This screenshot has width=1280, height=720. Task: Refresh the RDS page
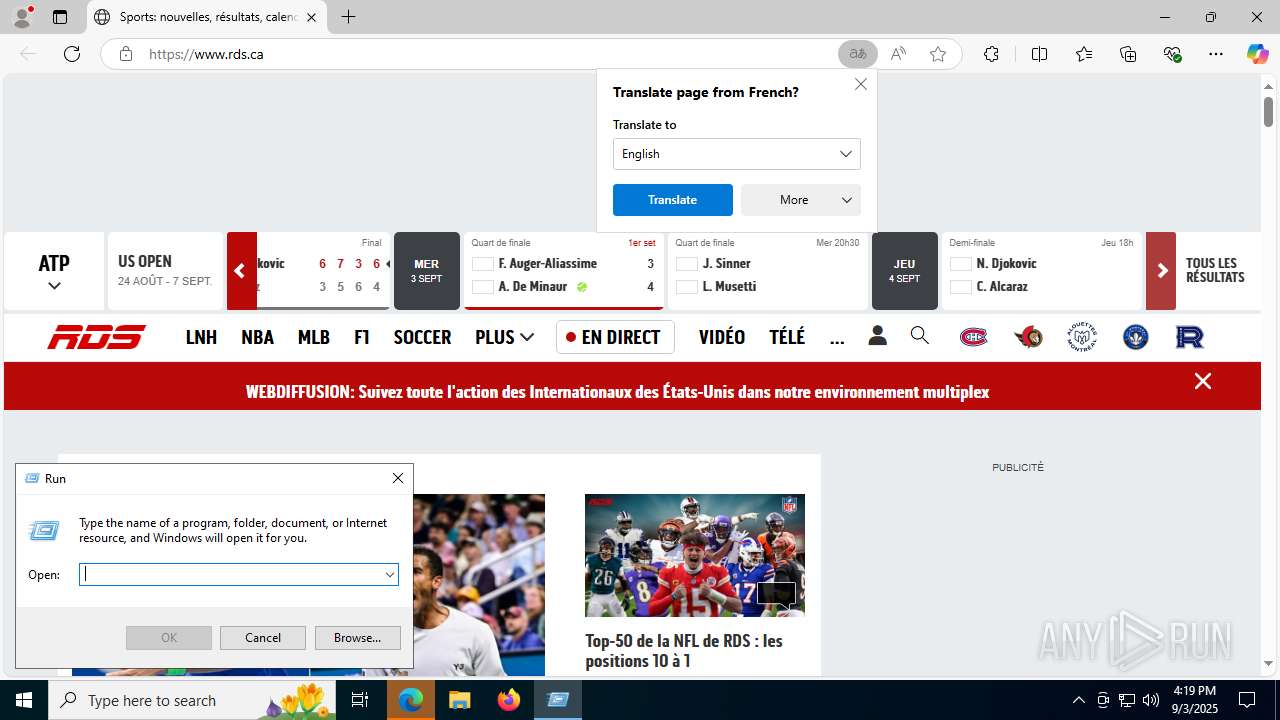coord(72,54)
